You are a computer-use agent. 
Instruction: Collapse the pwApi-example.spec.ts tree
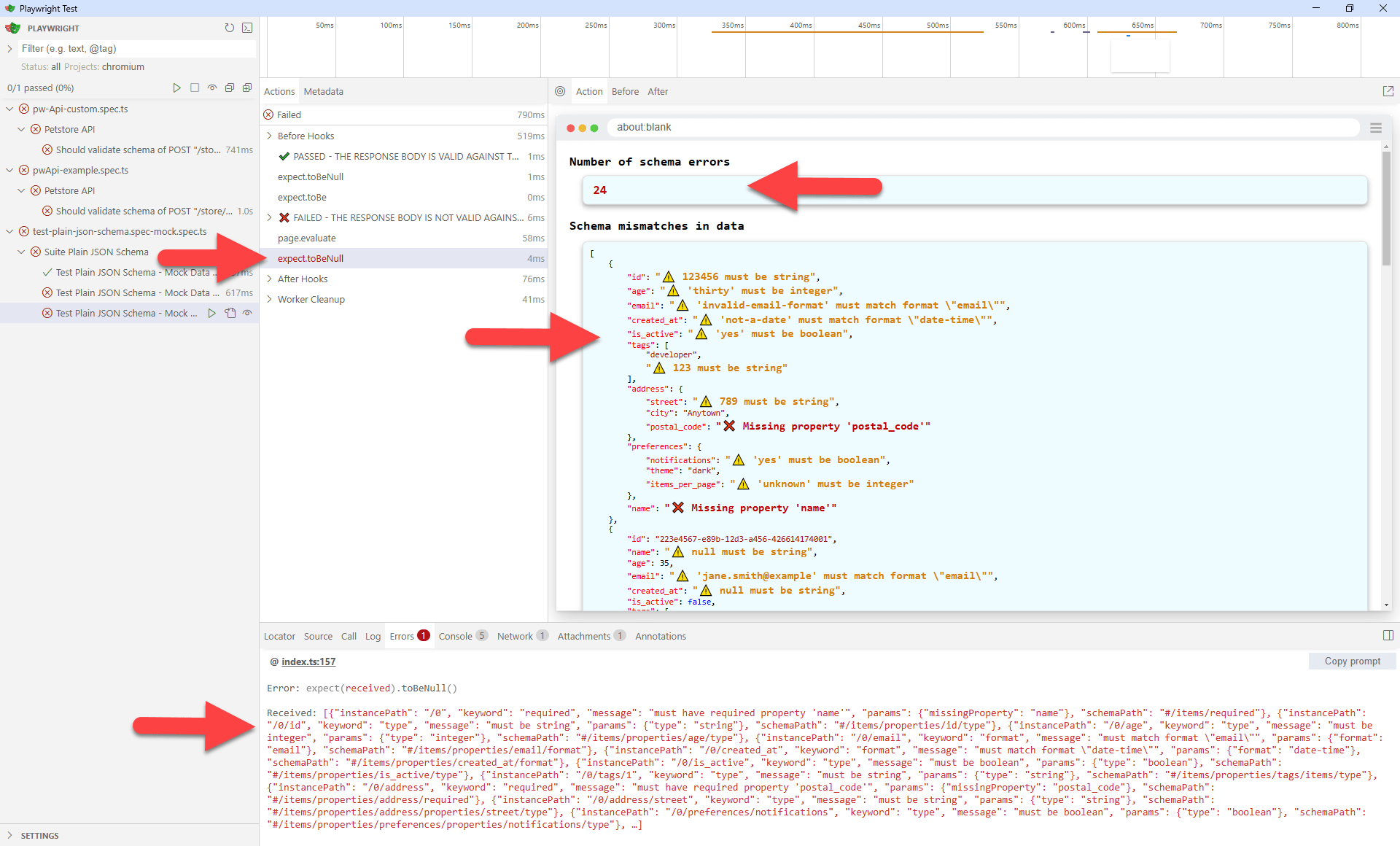coord(9,170)
